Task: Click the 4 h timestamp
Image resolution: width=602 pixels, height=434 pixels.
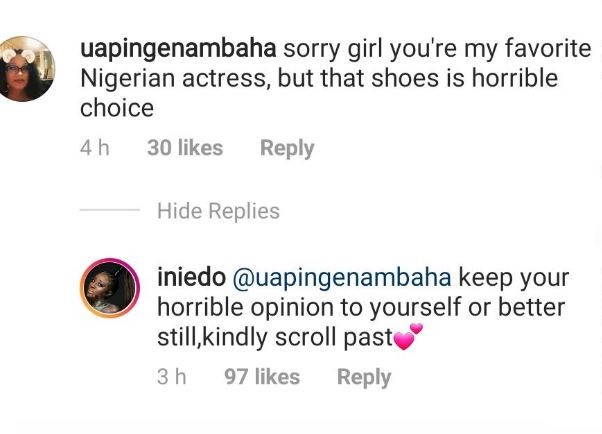Action: click(x=93, y=148)
